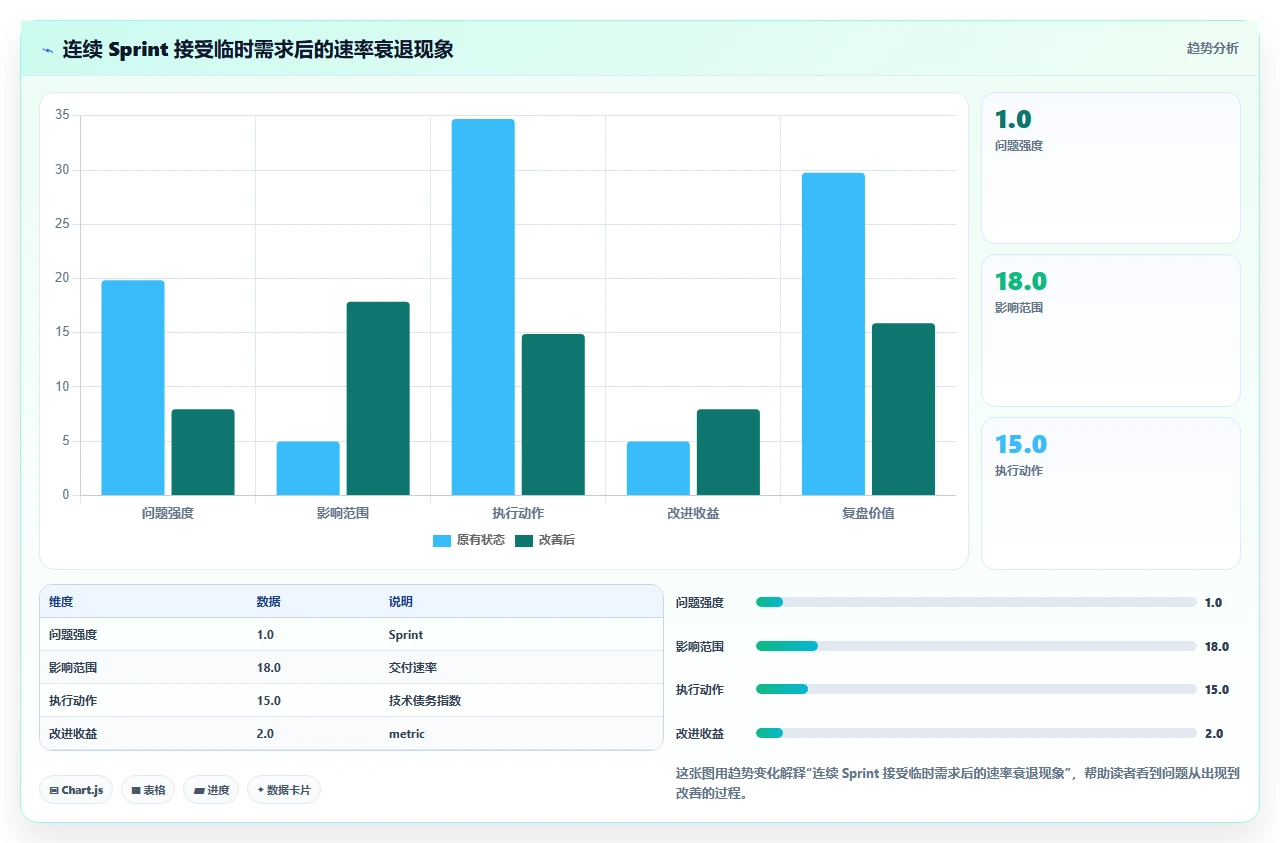Screen dimensions: 1280x843
Task: Click the 执行动作 label on the chart x-axis
Action: [x=518, y=513]
